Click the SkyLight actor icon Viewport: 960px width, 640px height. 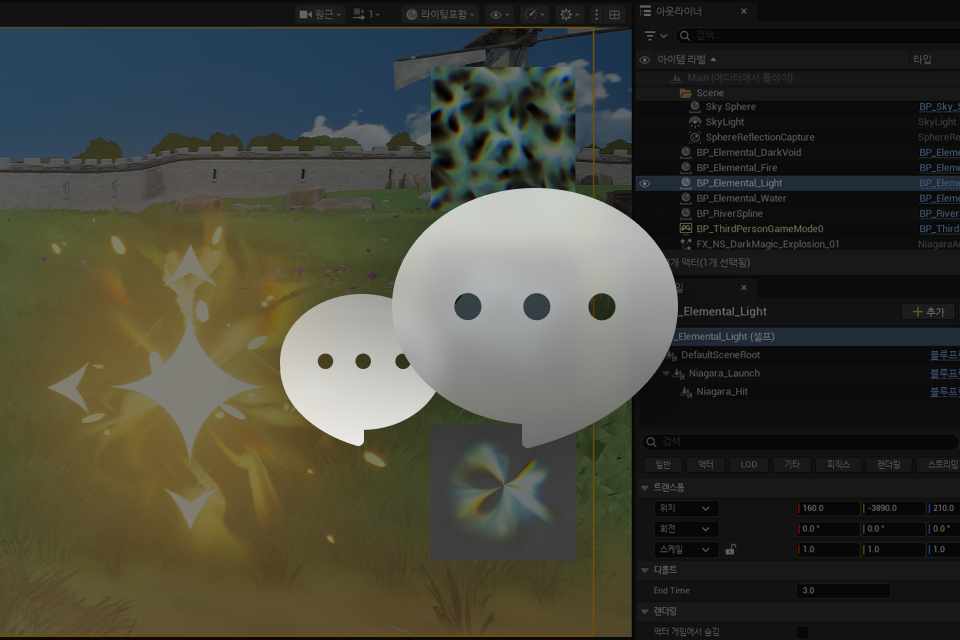click(695, 122)
